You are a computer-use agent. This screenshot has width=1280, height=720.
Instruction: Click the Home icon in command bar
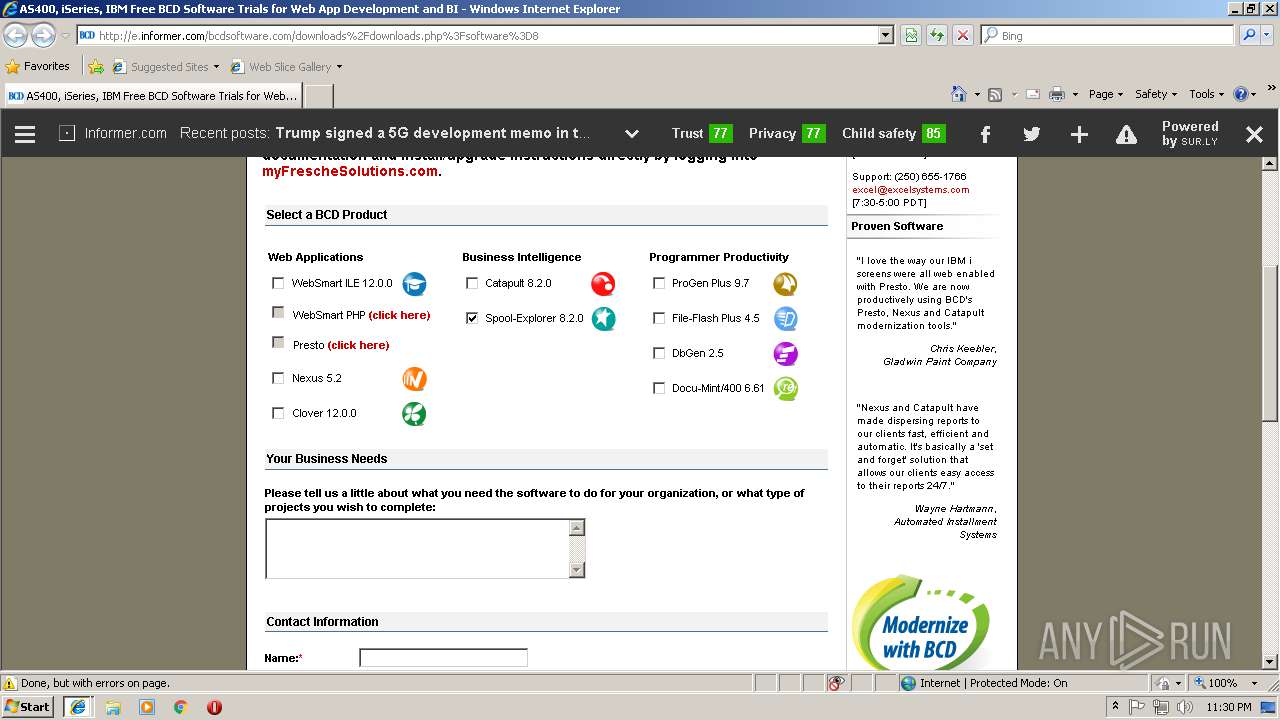click(959, 94)
